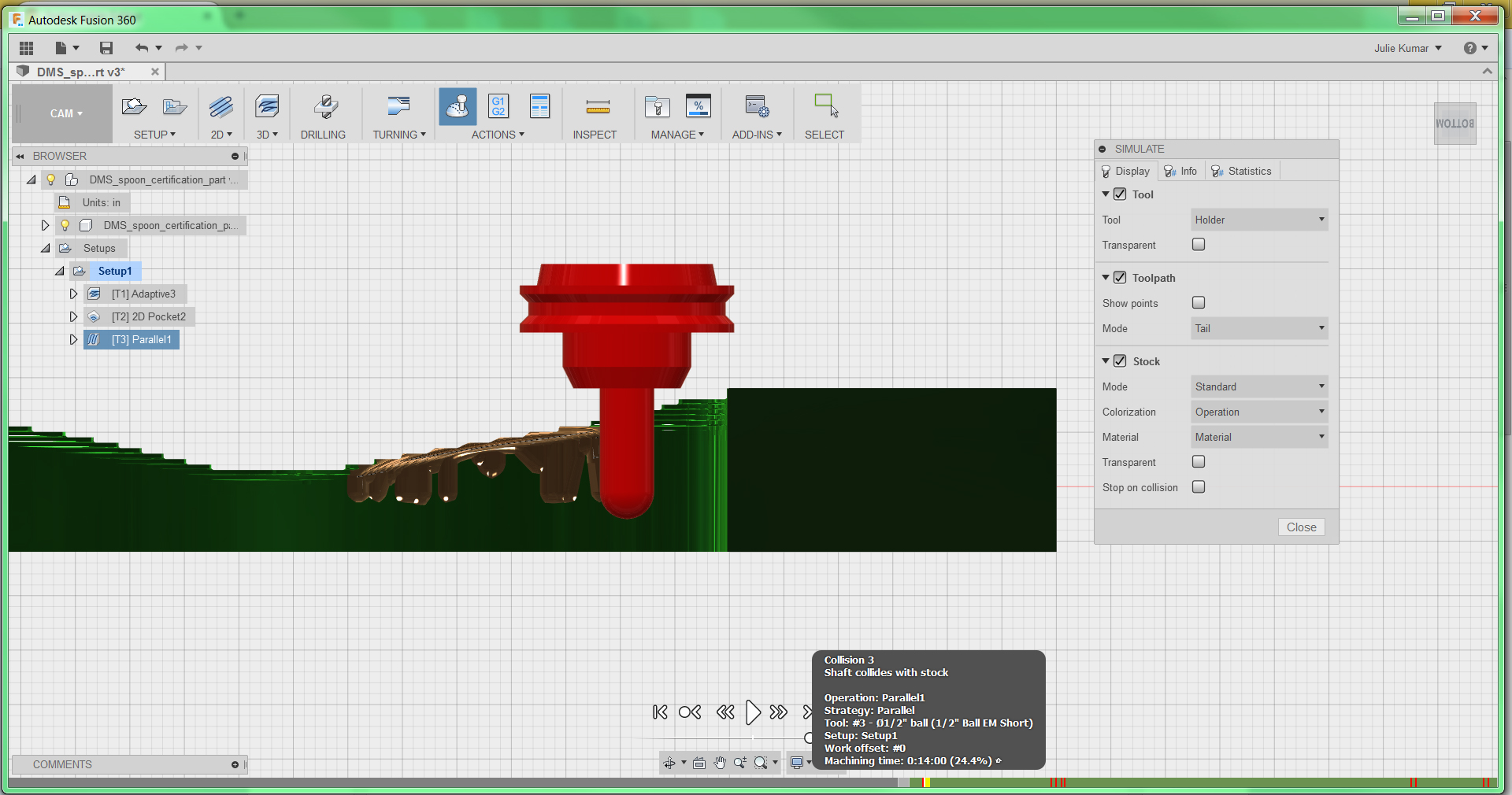Enable the Tool Transparent checkbox
Viewport: 1512px width, 795px height.
(1199, 245)
